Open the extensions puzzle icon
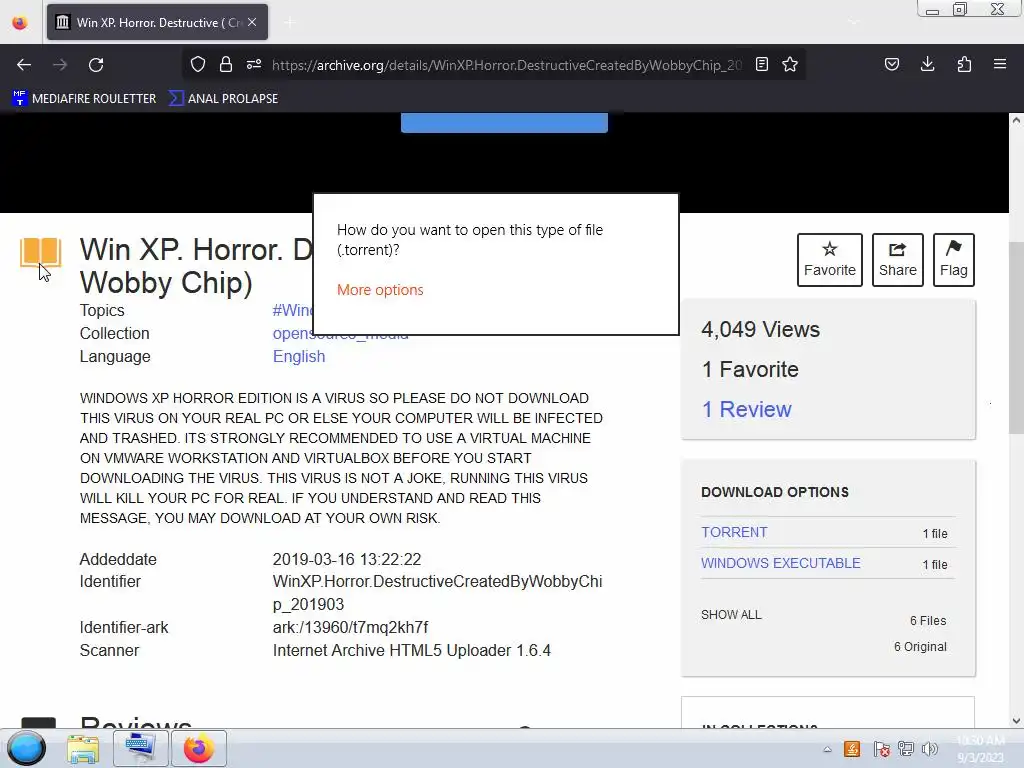This screenshot has height=768, width=1024. [x=964, y=64]
